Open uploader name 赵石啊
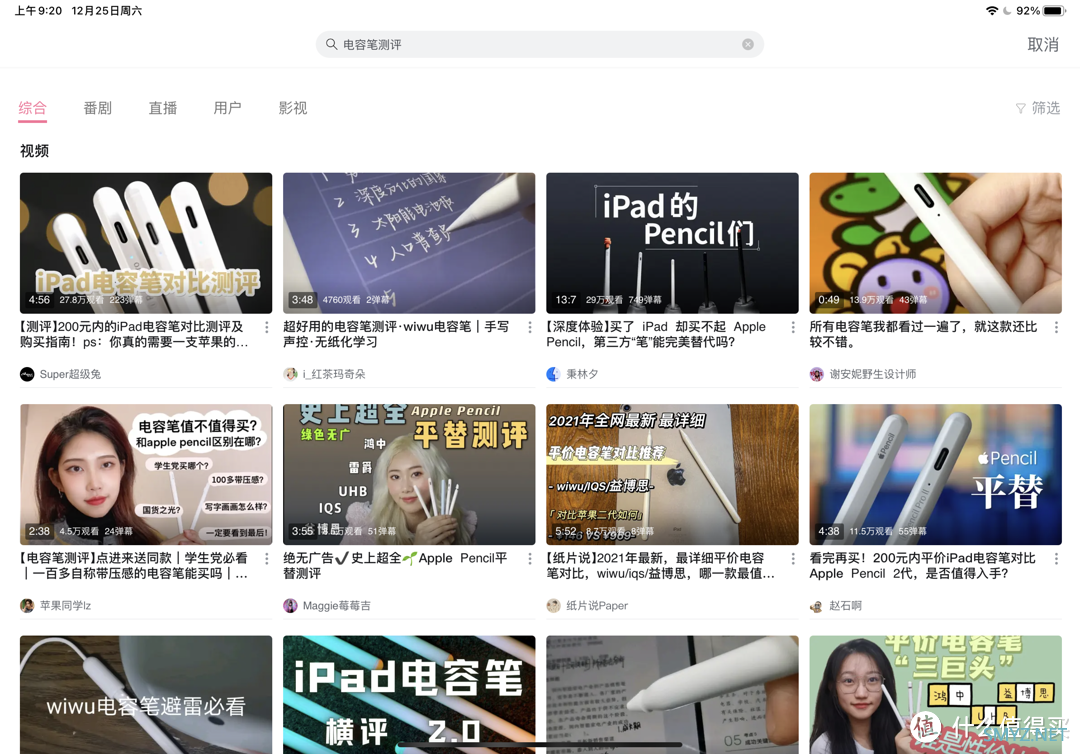 pos(845,605)
